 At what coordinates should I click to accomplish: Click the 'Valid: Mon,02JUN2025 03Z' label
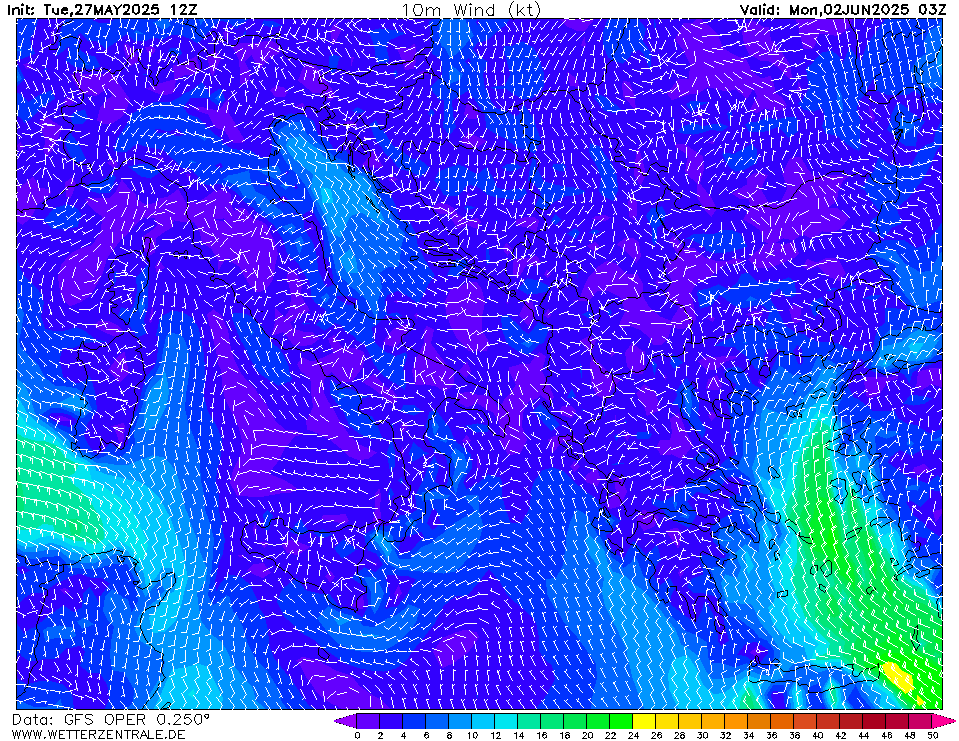pos(843,10)
